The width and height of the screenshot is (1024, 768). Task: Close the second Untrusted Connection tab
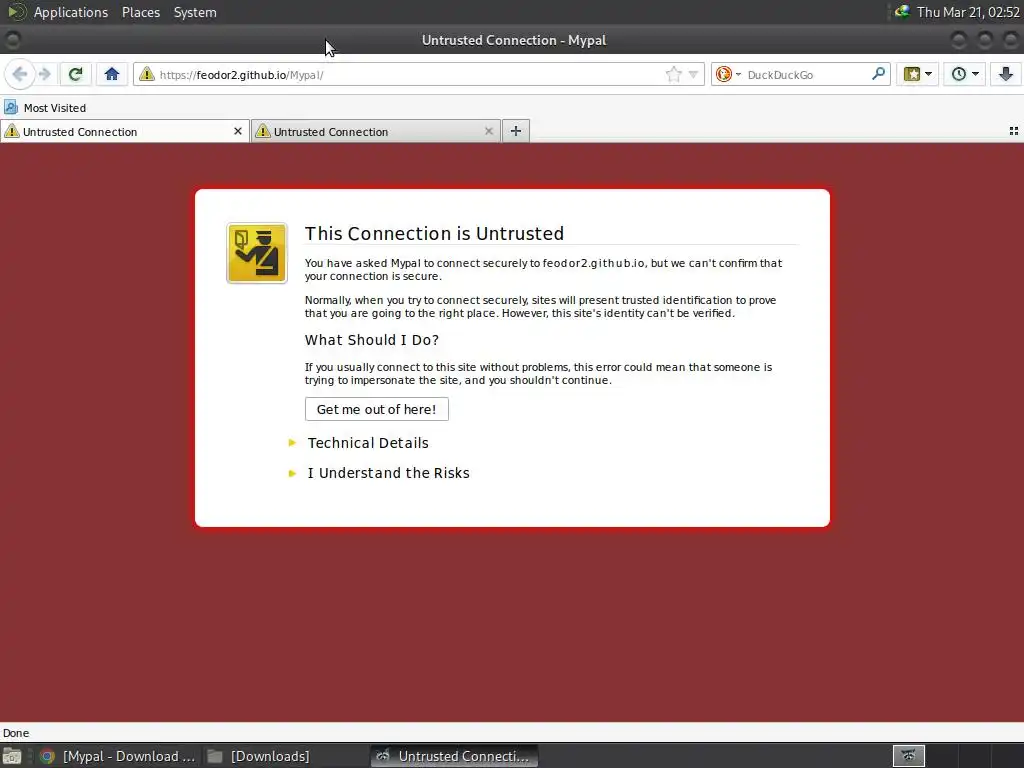click(x=488, y=131)
